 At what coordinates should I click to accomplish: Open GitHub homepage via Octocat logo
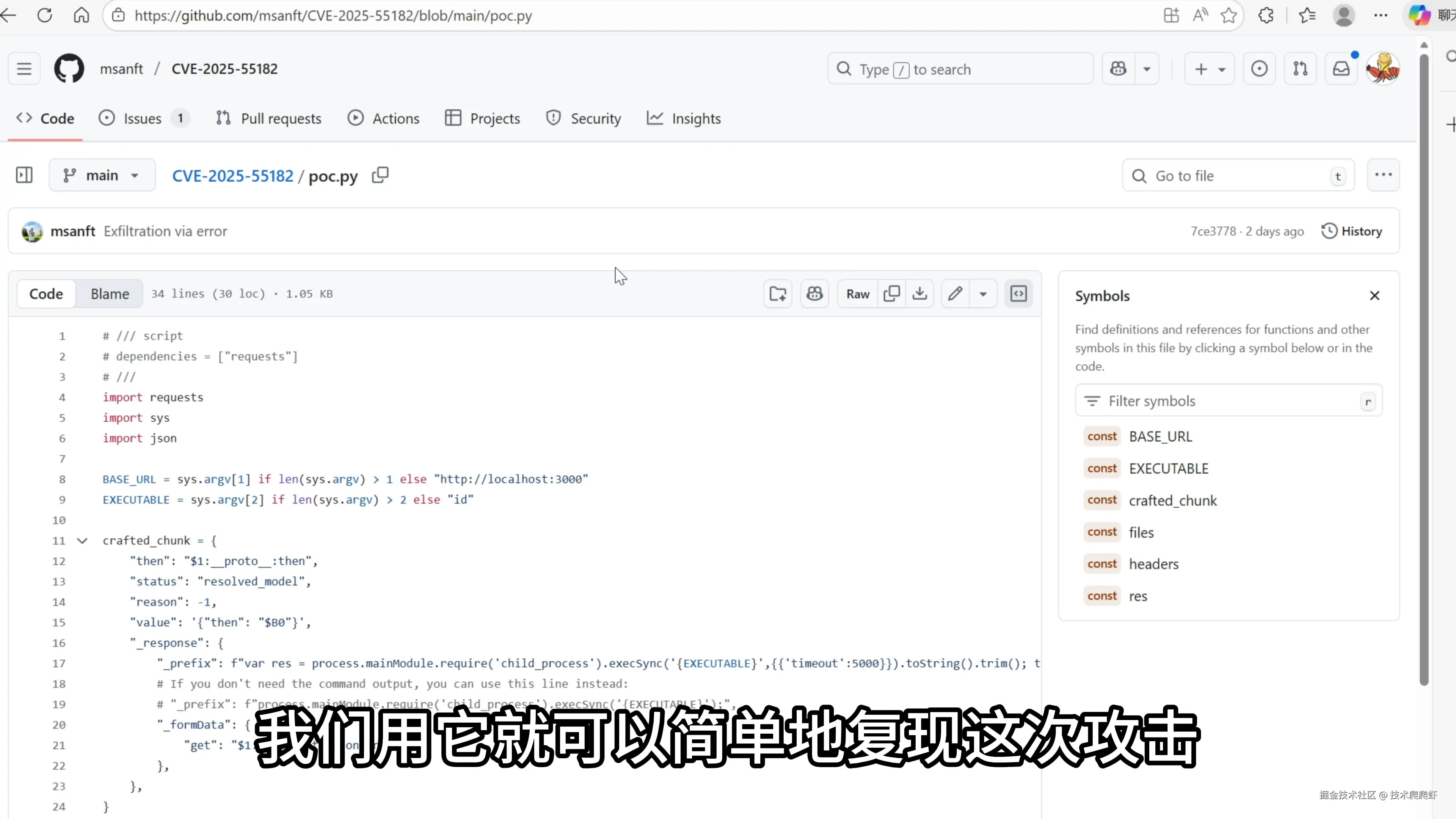point(69,69)
